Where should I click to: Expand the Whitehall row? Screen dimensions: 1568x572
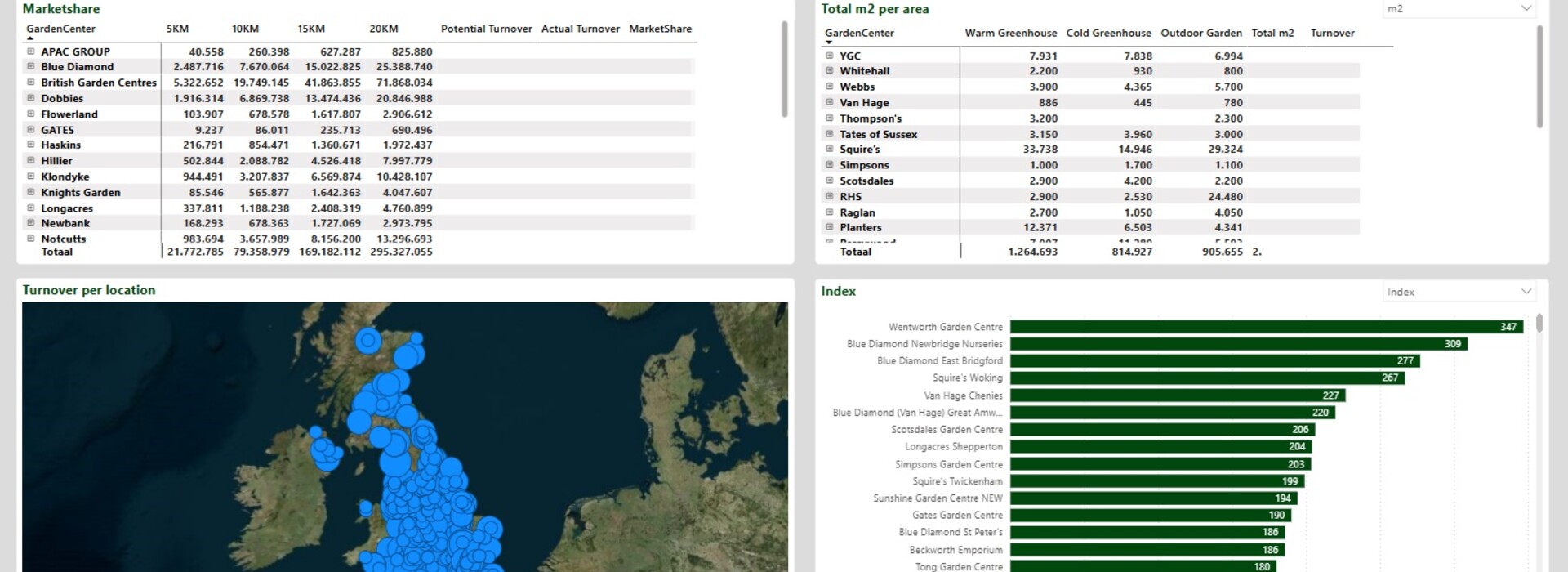[829, 70]
